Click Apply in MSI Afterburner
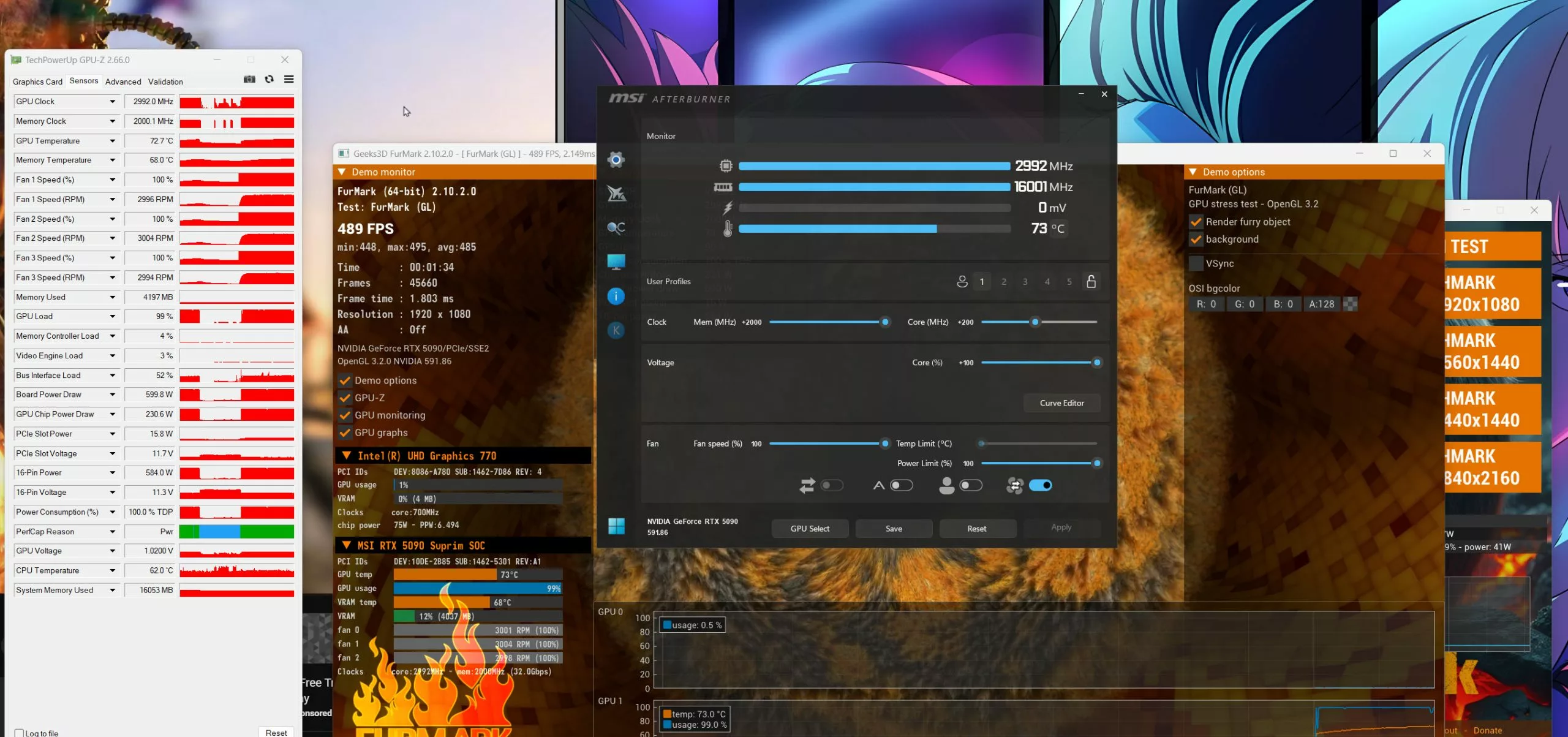This screenshot has width=1568, height=737. coord(1061,527)
